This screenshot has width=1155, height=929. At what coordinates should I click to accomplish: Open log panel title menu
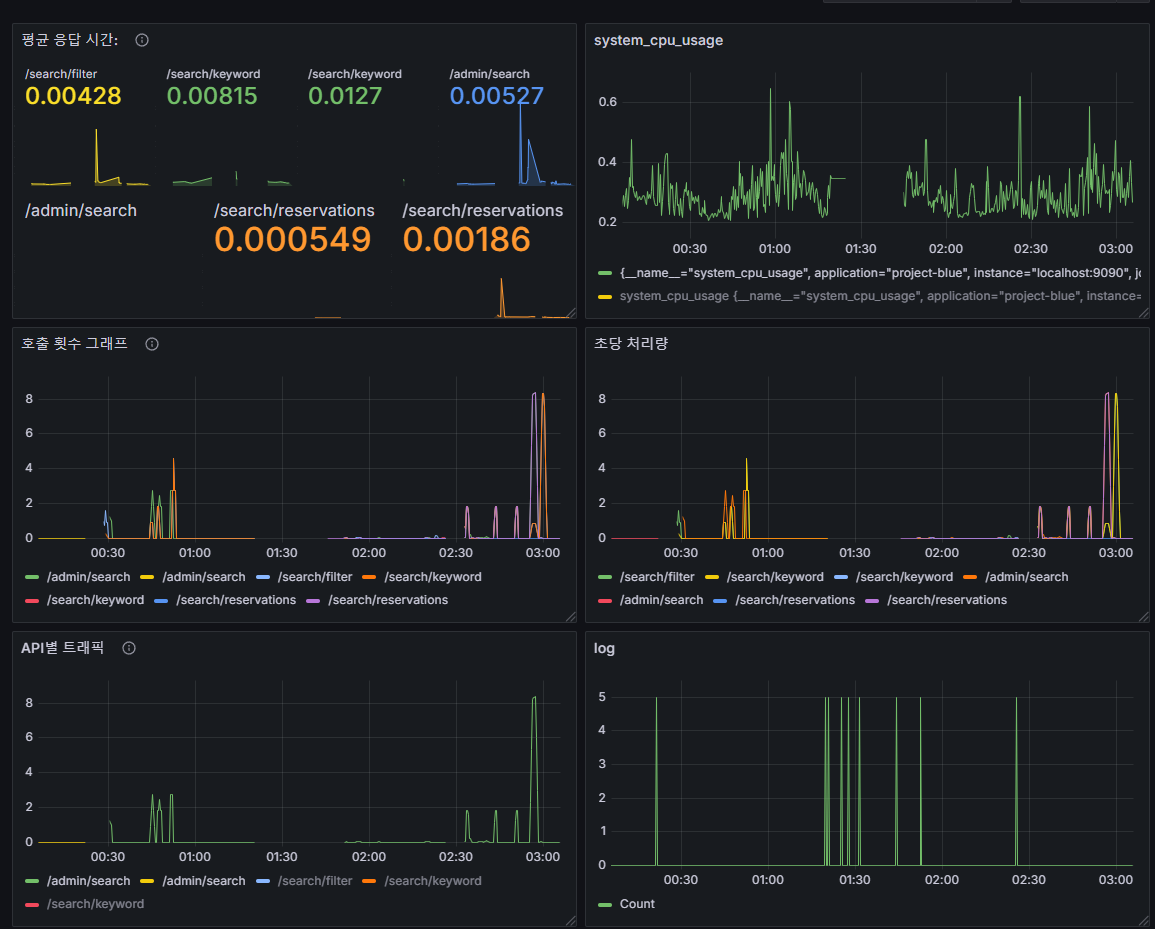coord(604,648)
